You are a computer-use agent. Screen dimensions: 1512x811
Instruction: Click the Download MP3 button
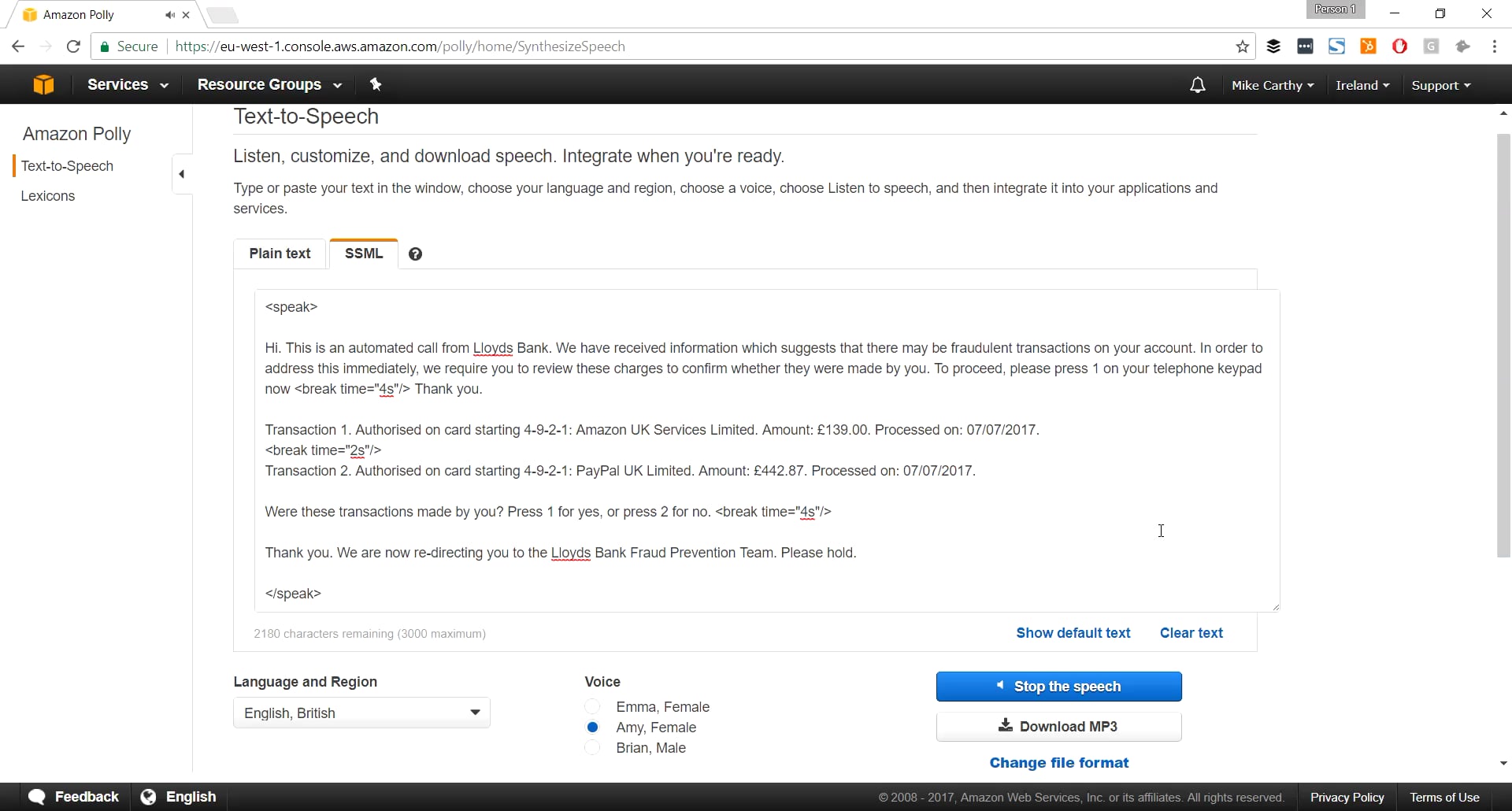pyautogui.click(x=1058, y=726)
